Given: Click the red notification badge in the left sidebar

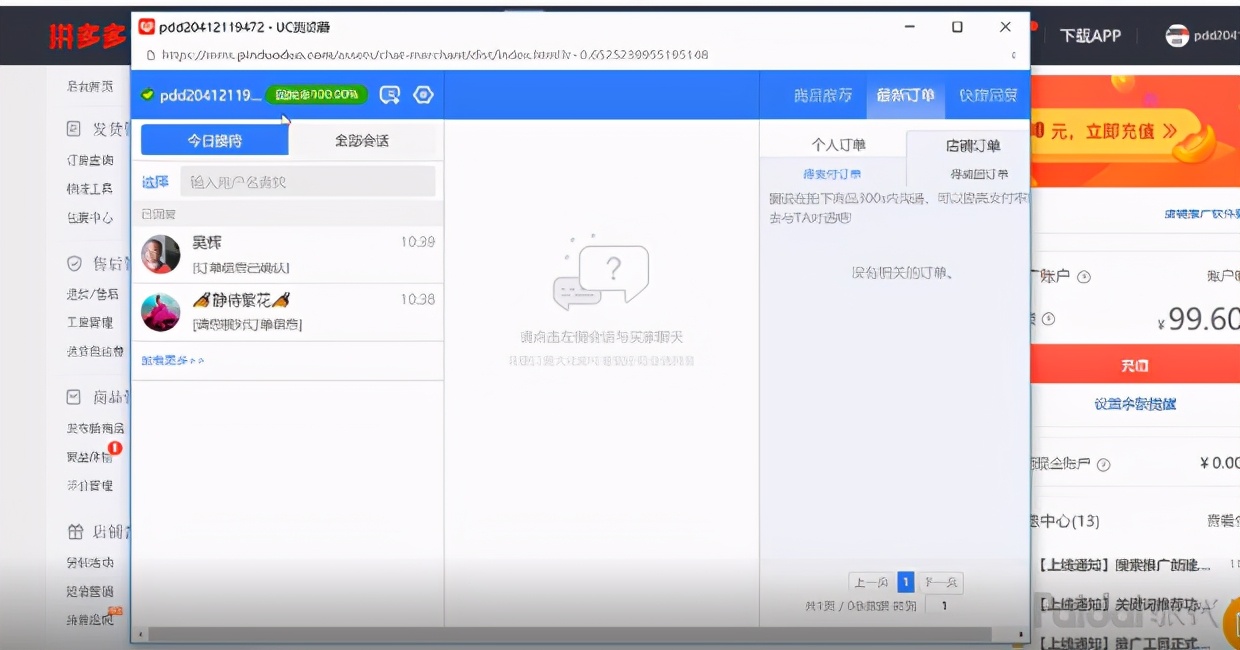Looking at the screenshot, I should 116,447.
